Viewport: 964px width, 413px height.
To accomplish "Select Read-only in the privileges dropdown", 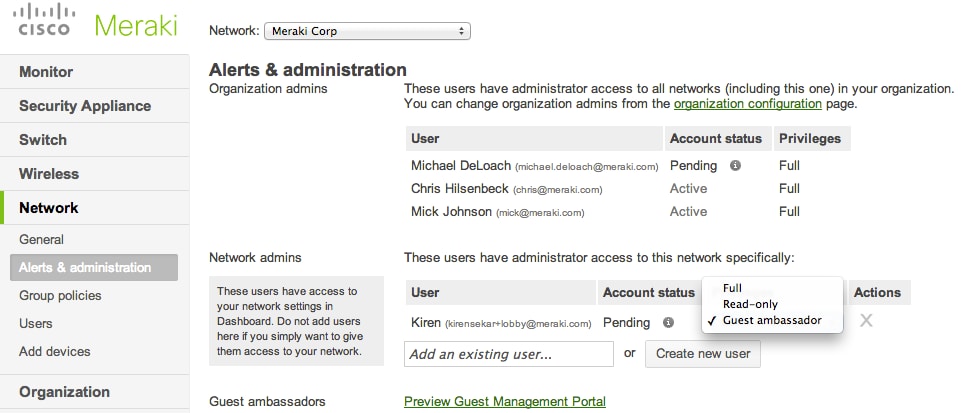I will 772,304.
